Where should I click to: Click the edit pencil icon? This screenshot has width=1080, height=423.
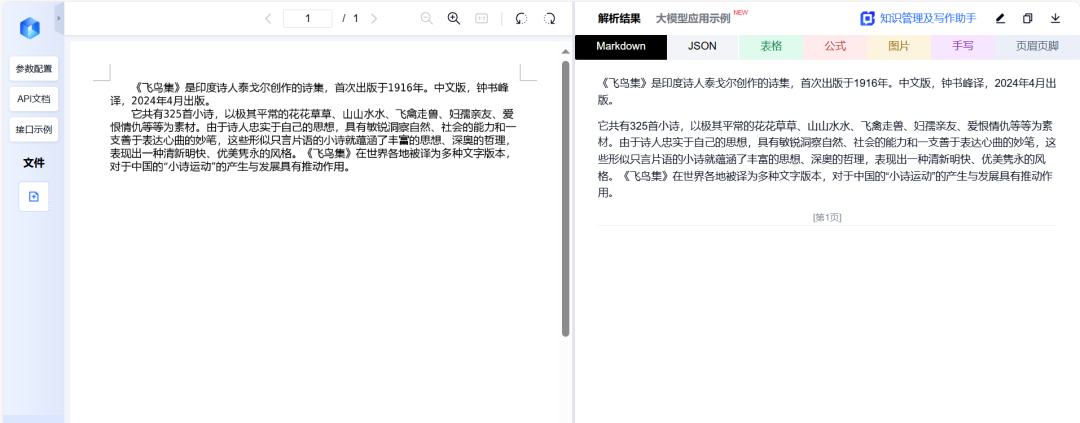(1001, 19)
